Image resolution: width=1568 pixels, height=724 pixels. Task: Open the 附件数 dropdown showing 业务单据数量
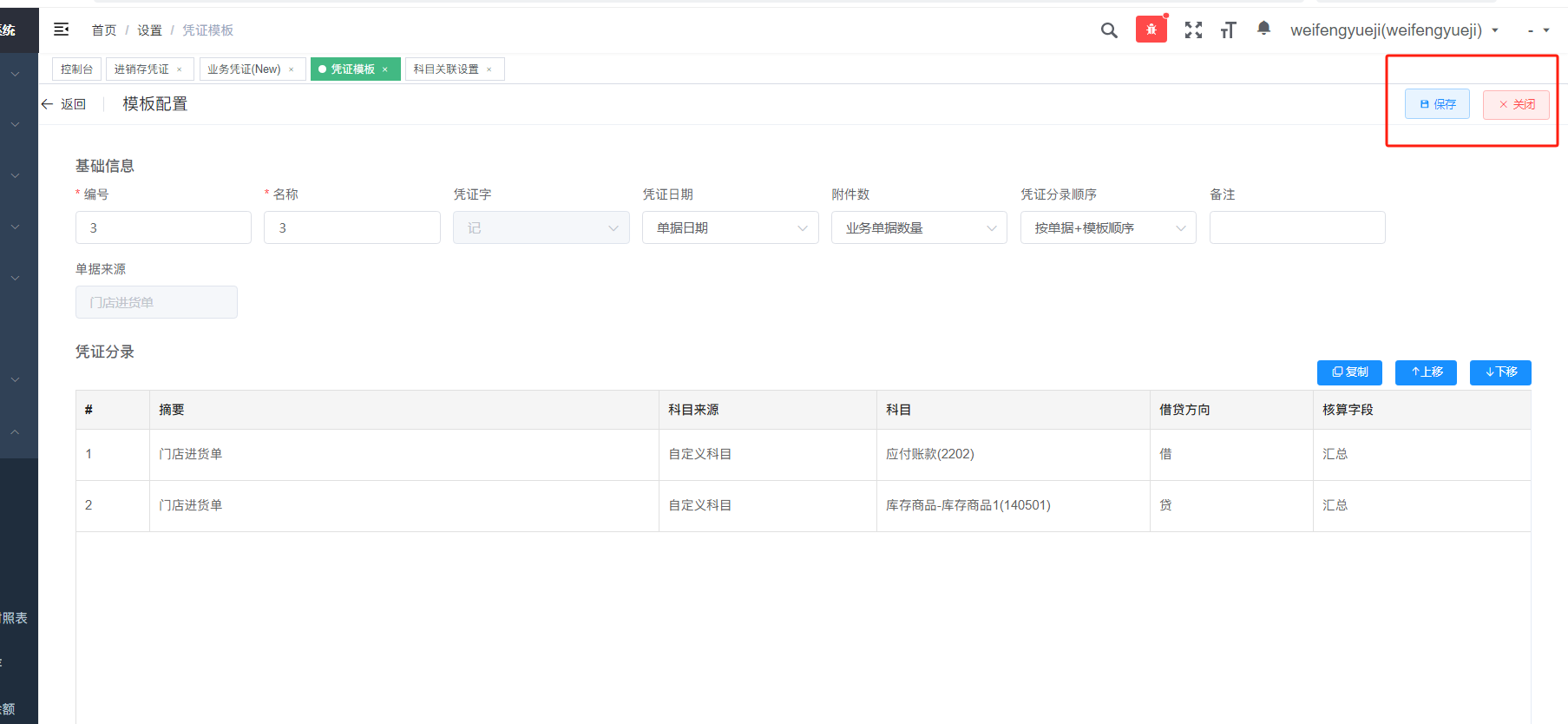(x=919, y=227)
